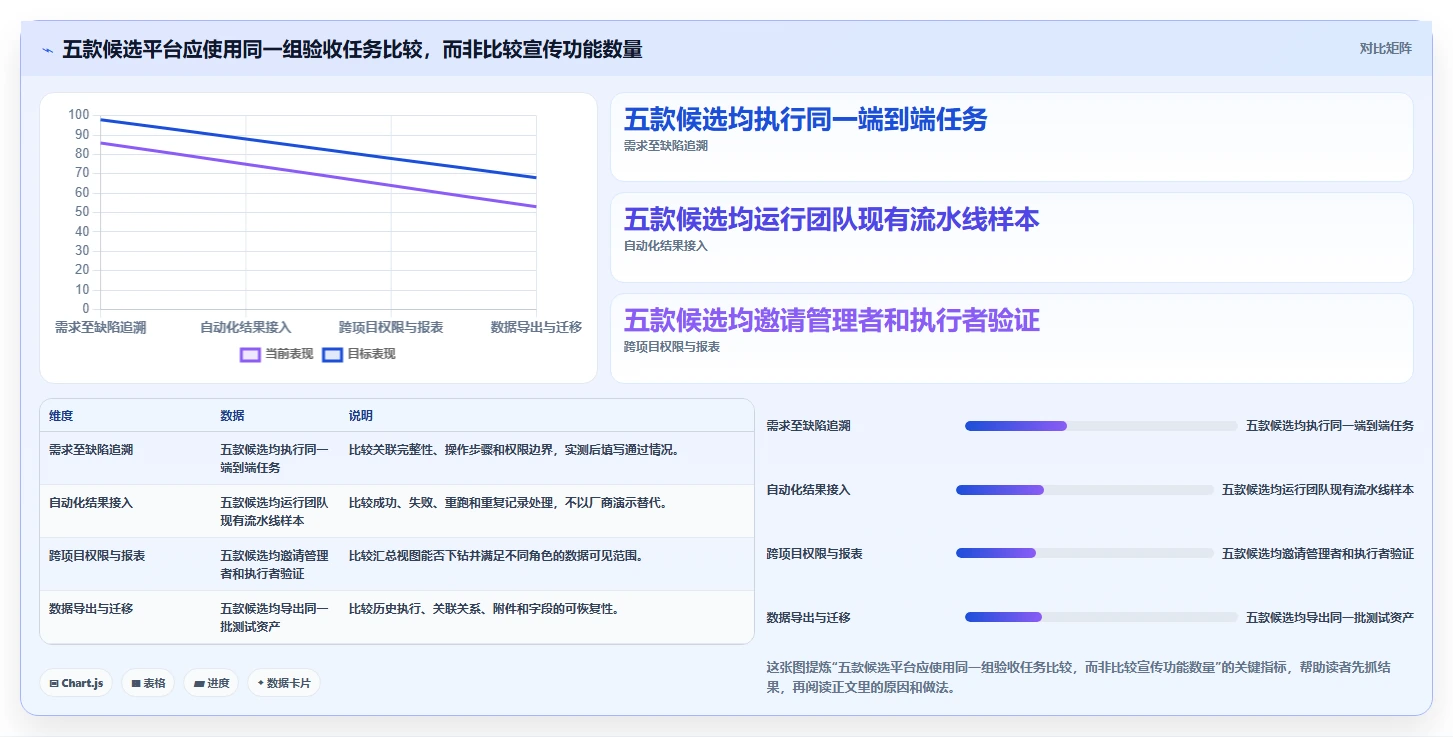
Task: Click the chart x-axis label 自动化结果接入
Action: [x=246, y=327]
